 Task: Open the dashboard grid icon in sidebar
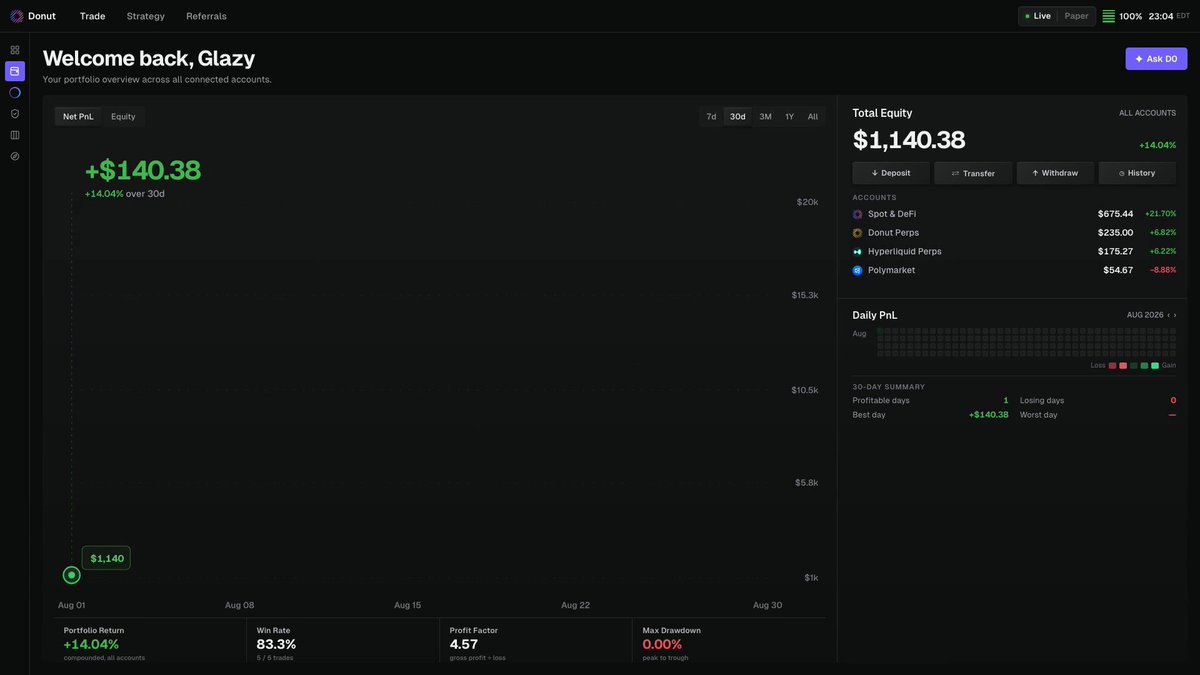pyautogui.click(x=15, y=49)
